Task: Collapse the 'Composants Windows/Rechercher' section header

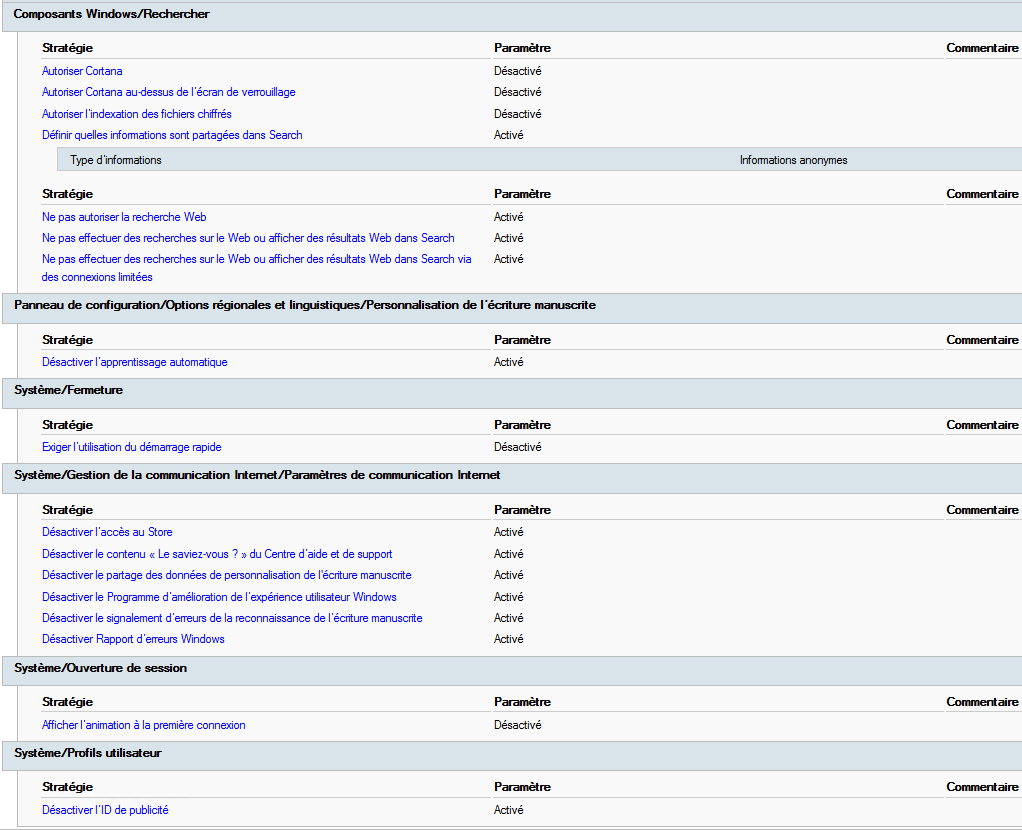Action: (111, 14)
